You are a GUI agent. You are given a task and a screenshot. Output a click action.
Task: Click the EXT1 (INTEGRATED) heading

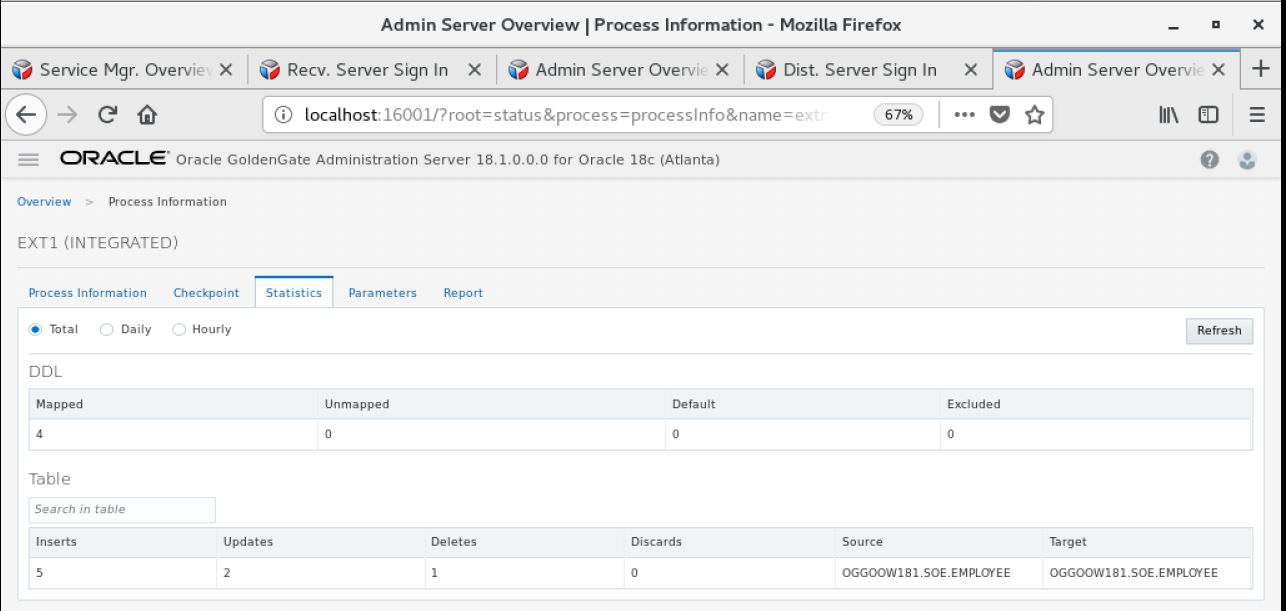pos(98,243)
